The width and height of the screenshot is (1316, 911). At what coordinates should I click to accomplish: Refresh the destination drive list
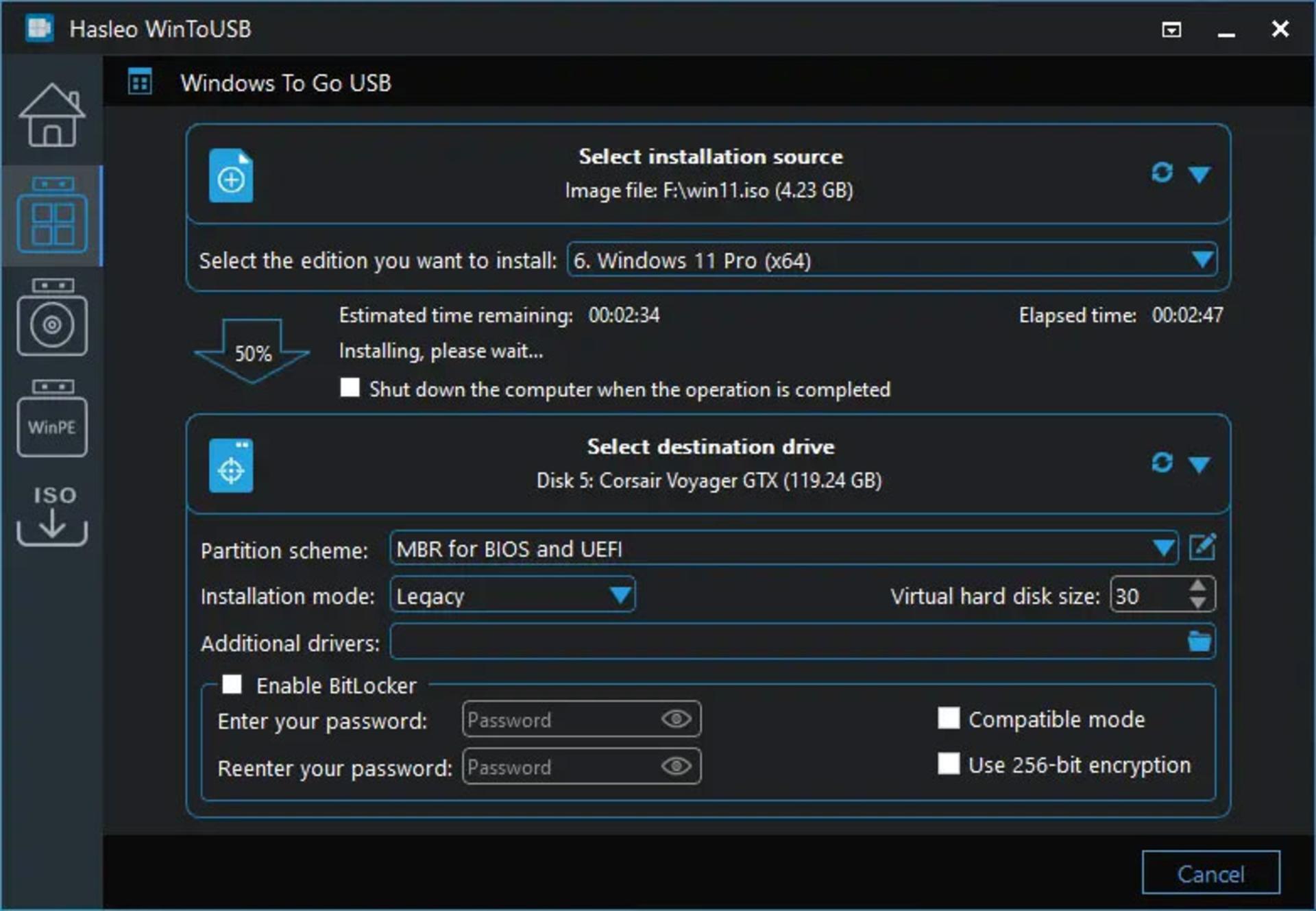click(1162, 463)
